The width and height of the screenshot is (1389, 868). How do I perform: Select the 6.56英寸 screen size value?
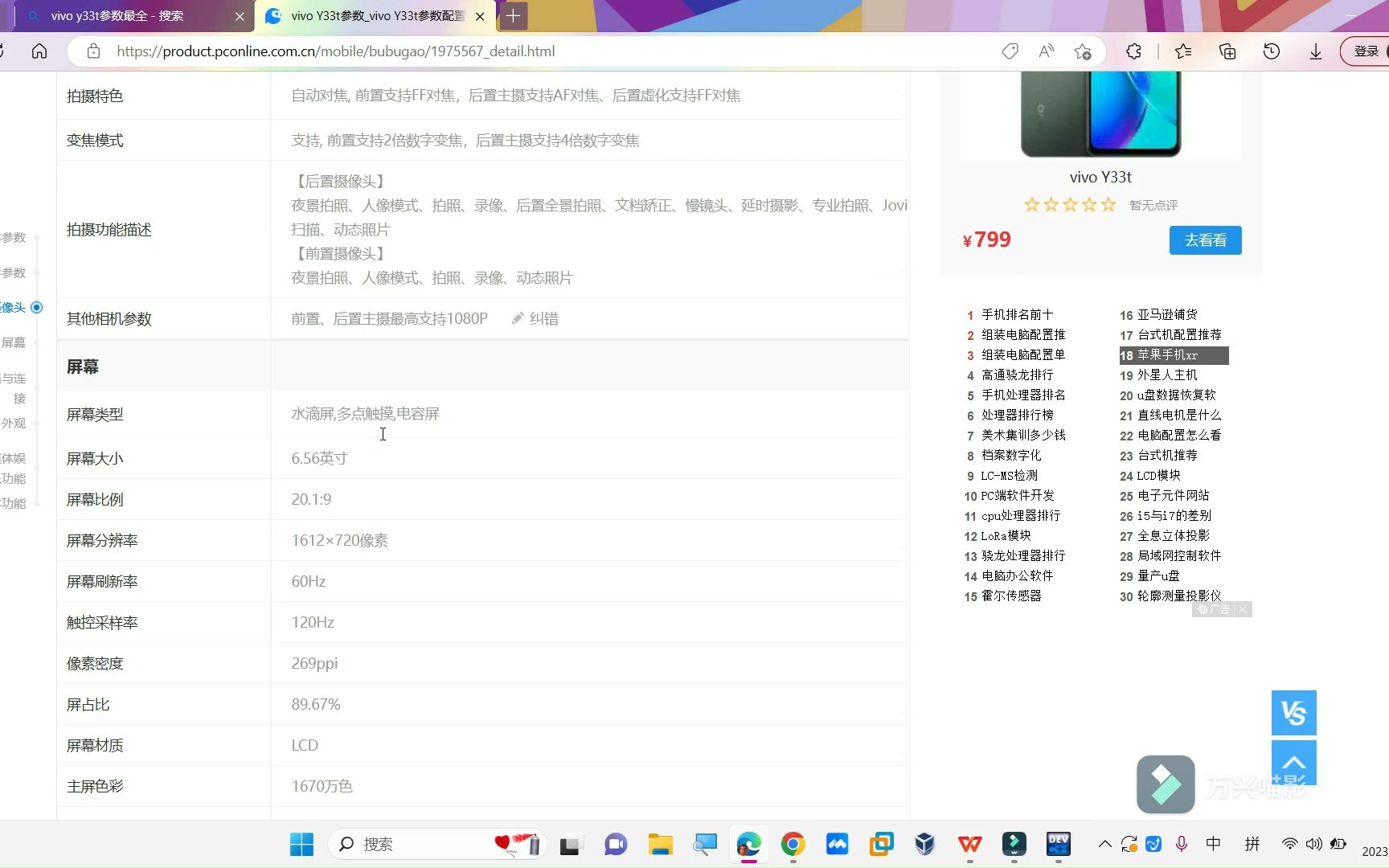coord(319,458)
